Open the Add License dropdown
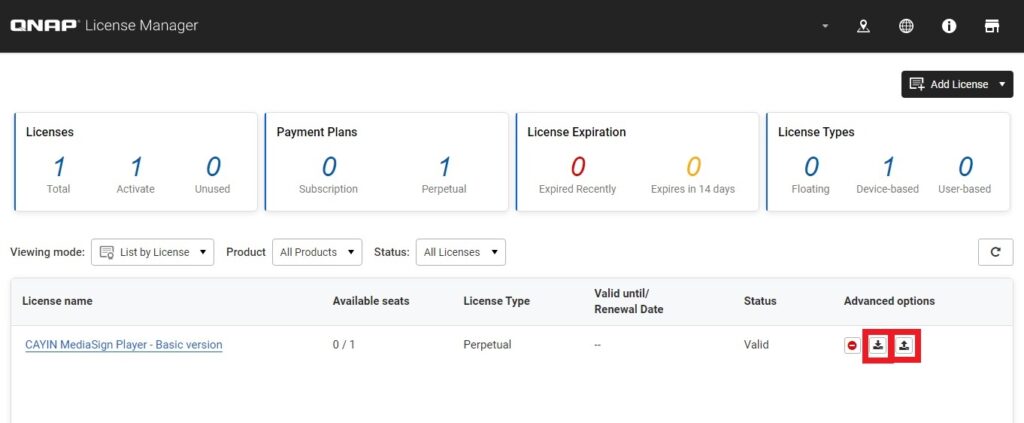Viewport: 1024px width, 423px height. coord(957,84)
